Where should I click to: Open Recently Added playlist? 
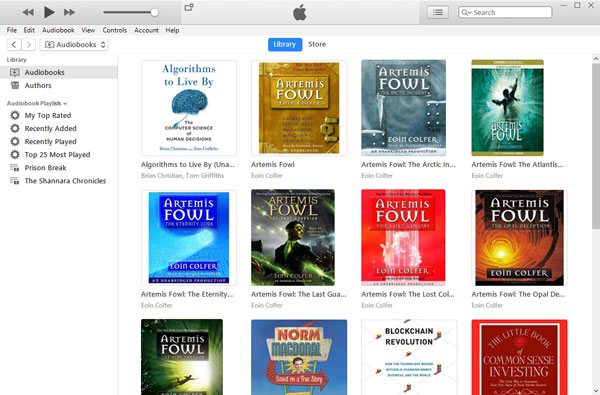click(x=51, y=128)
